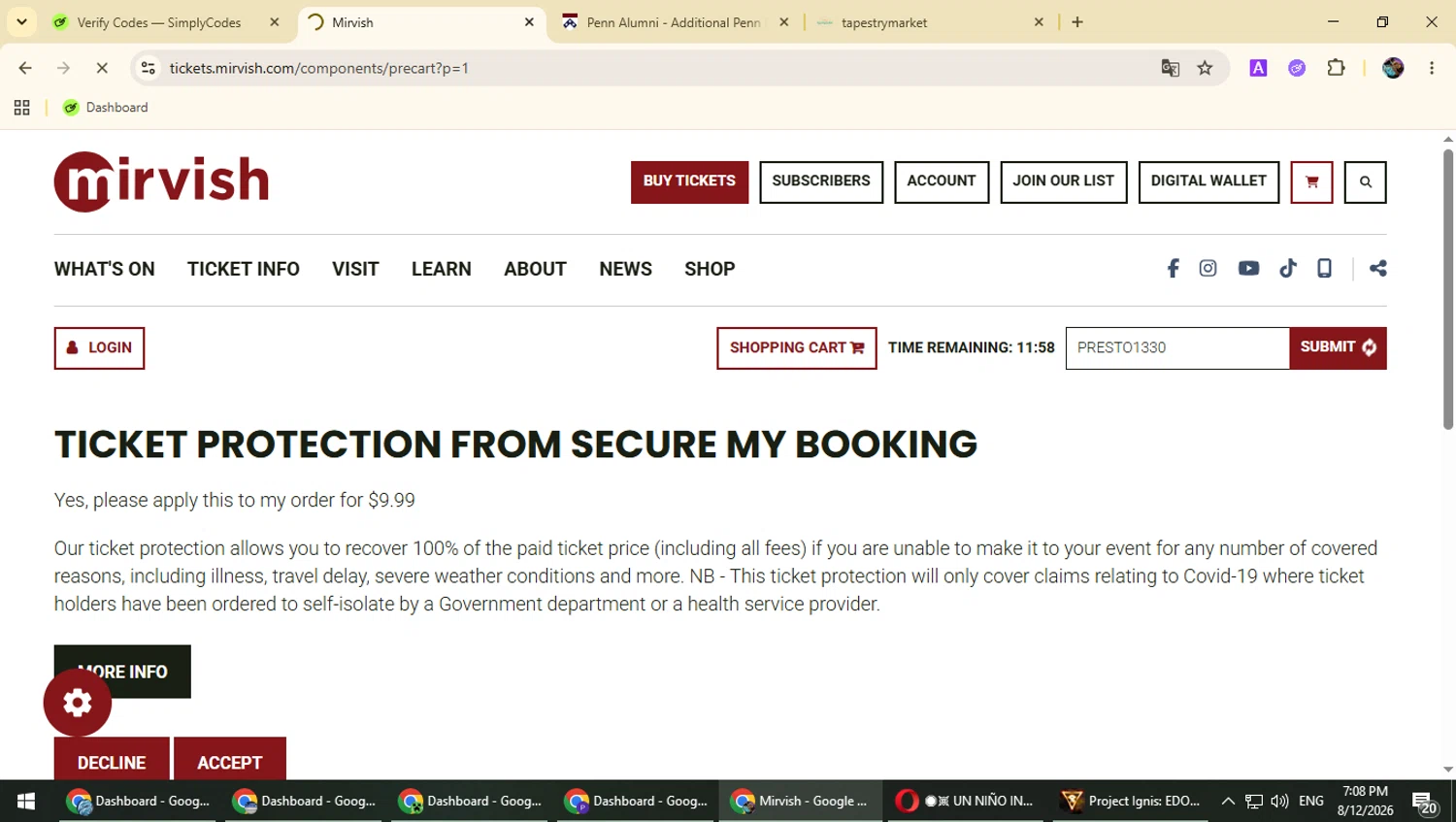Open the Mirvish TikTok icon
Screen dimensions: 1456x822
(1288, 269)
